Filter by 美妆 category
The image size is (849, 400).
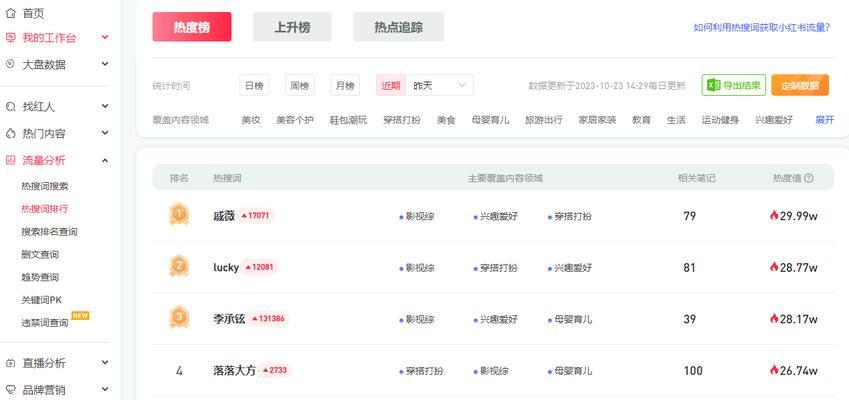251,120
